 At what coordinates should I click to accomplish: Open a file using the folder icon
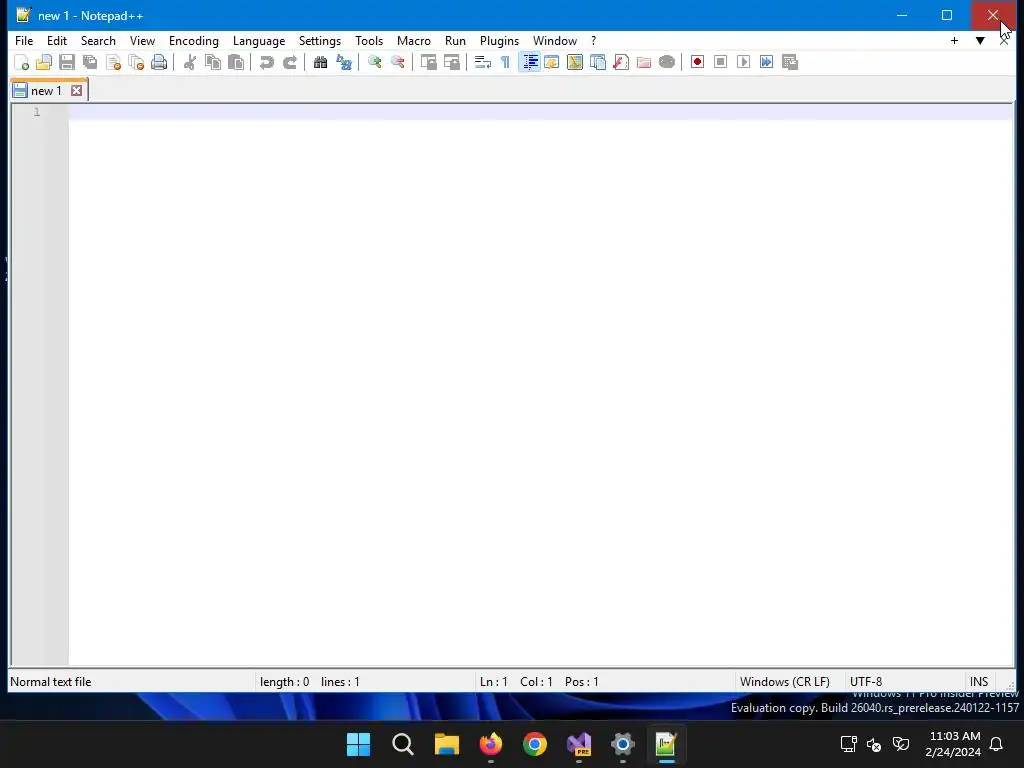click(x=44, y=62)
